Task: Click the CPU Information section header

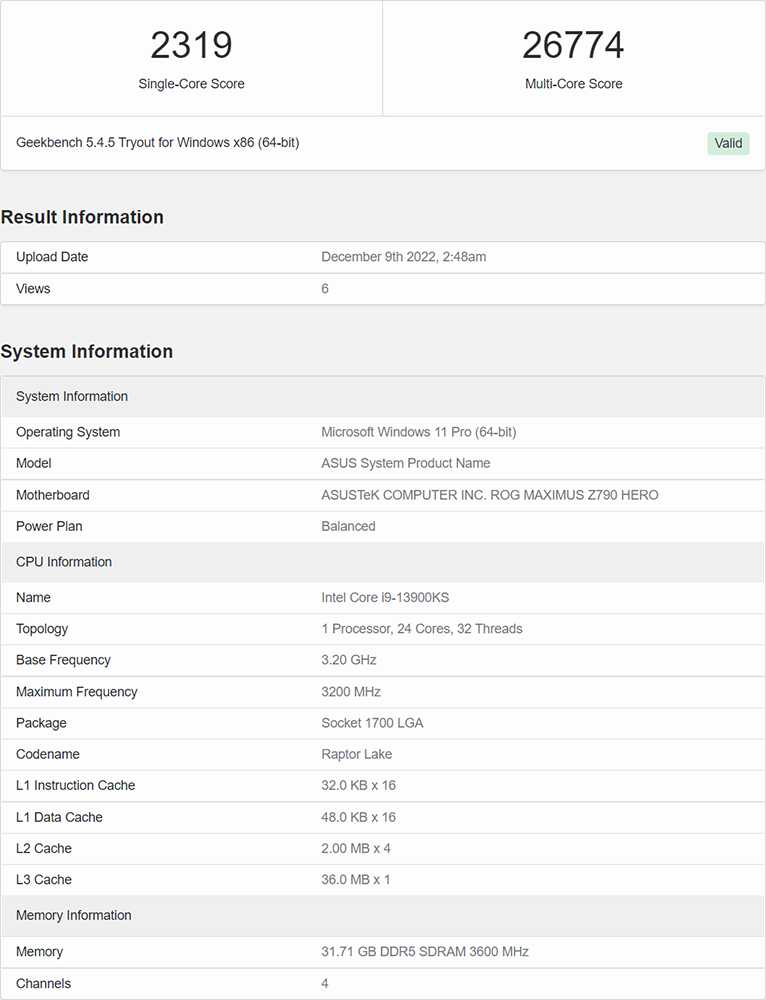Action: pyautogui.click(x=383, y=562)
